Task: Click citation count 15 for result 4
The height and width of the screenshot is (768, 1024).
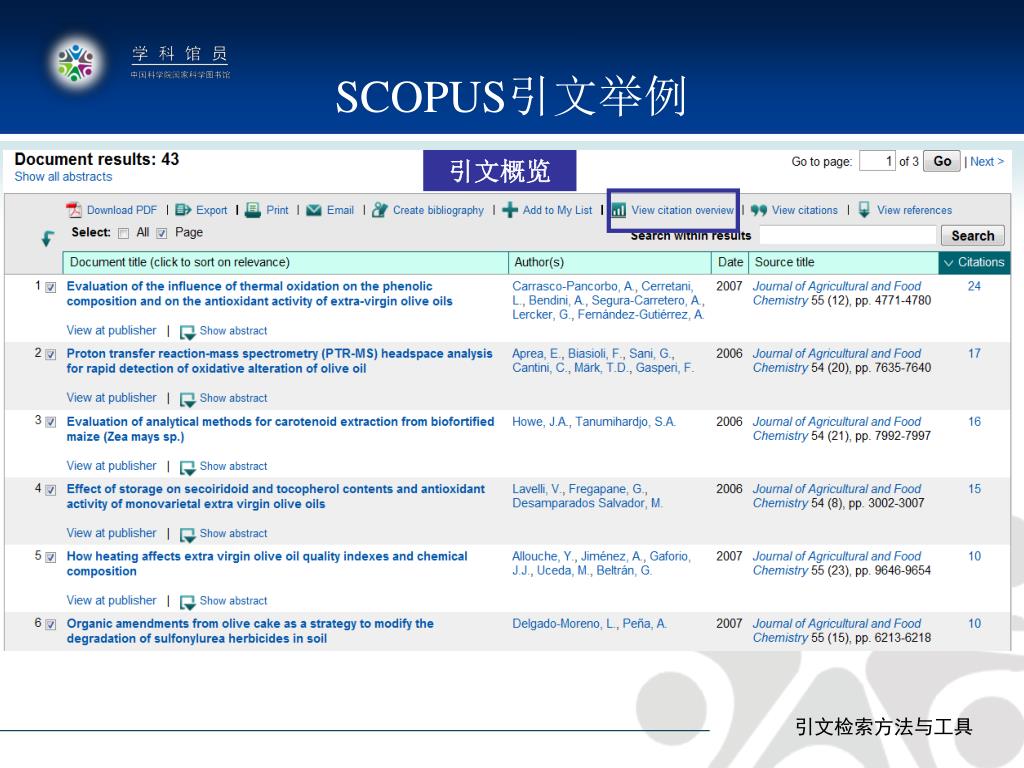Action: click(974, 488)
